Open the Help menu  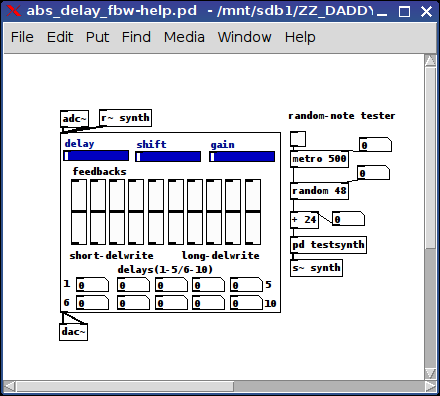point(300,37)
